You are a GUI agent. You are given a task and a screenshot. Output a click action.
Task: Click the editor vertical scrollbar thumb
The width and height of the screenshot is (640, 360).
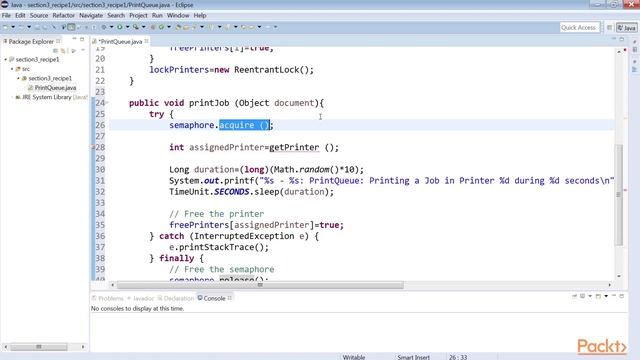coord(619,195)
